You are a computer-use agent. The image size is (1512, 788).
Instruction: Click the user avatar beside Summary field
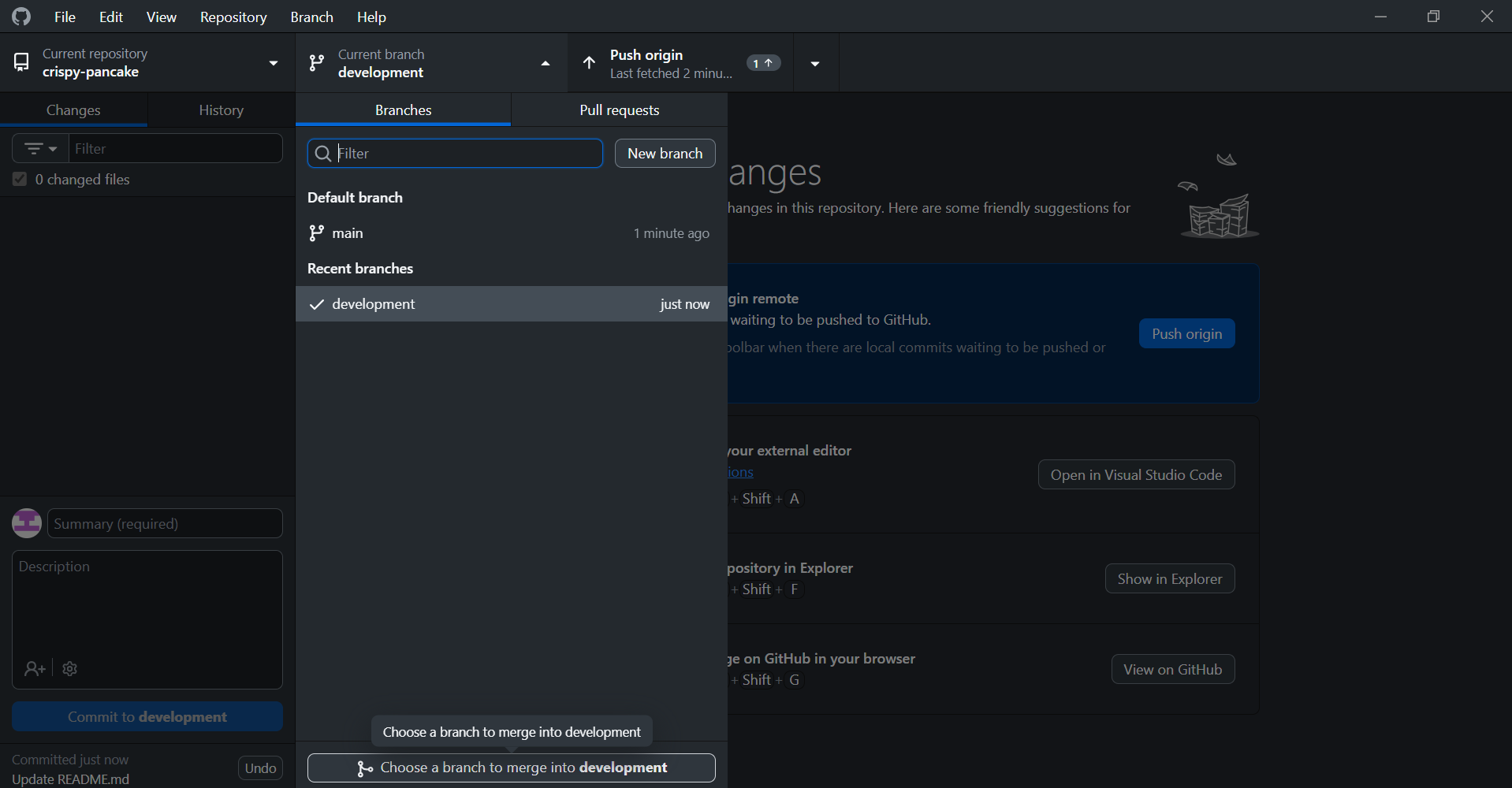pyautogui.click(x=27, y=523)
